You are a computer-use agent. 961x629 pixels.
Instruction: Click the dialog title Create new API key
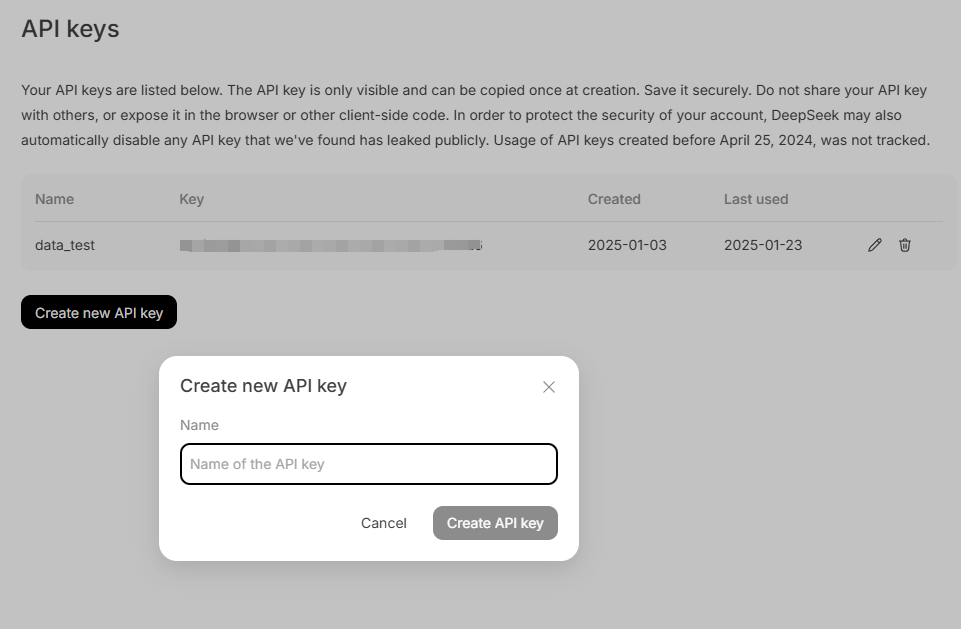(x=263, y=386)
